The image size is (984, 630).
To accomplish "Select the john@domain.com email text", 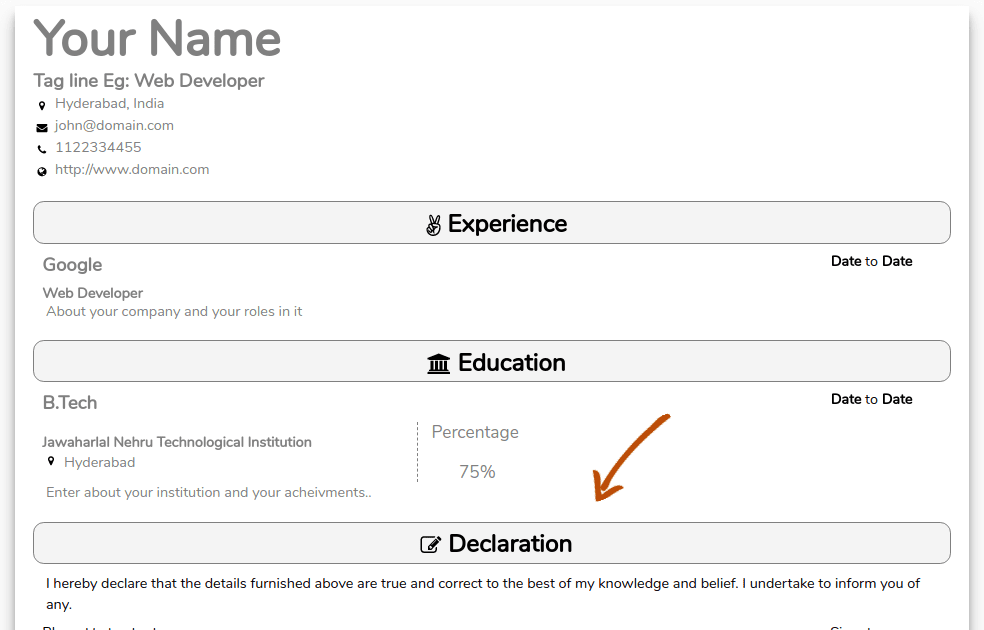I will point(114,126).
